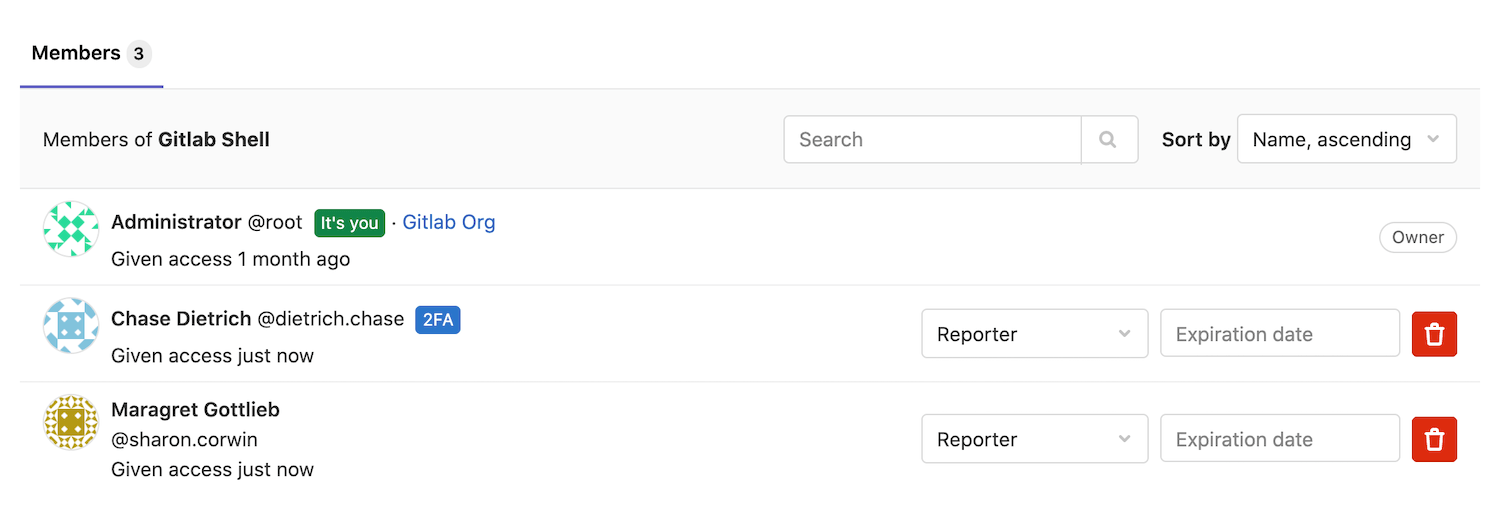
Task: Click the Members count badge showing 3
Action: (139, 54)
